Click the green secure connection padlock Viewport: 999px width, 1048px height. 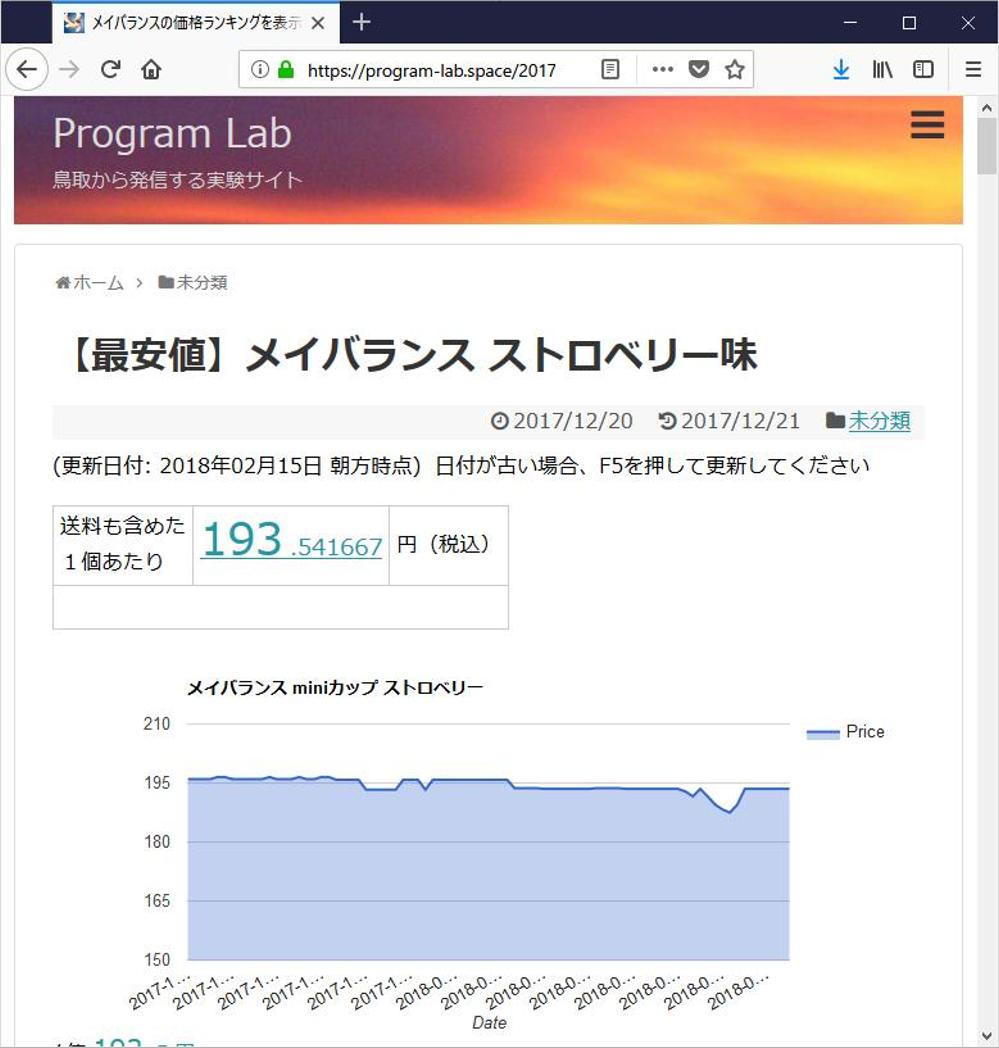pos(286,69)
